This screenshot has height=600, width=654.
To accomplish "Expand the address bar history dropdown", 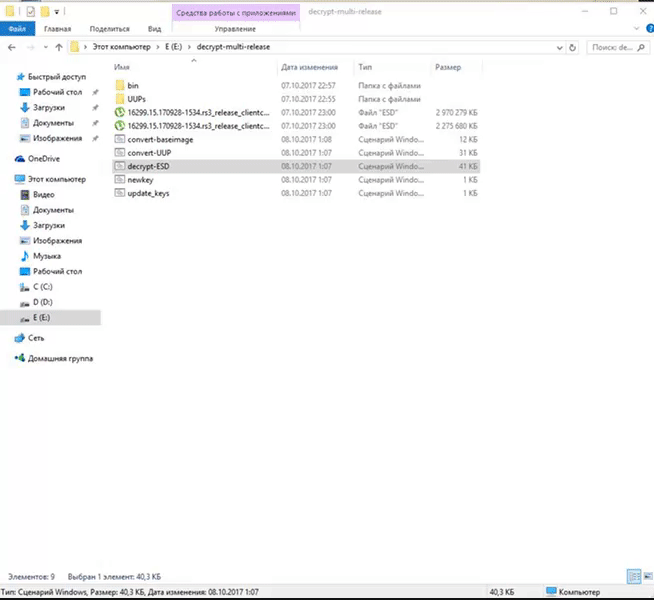I will 560,48.
